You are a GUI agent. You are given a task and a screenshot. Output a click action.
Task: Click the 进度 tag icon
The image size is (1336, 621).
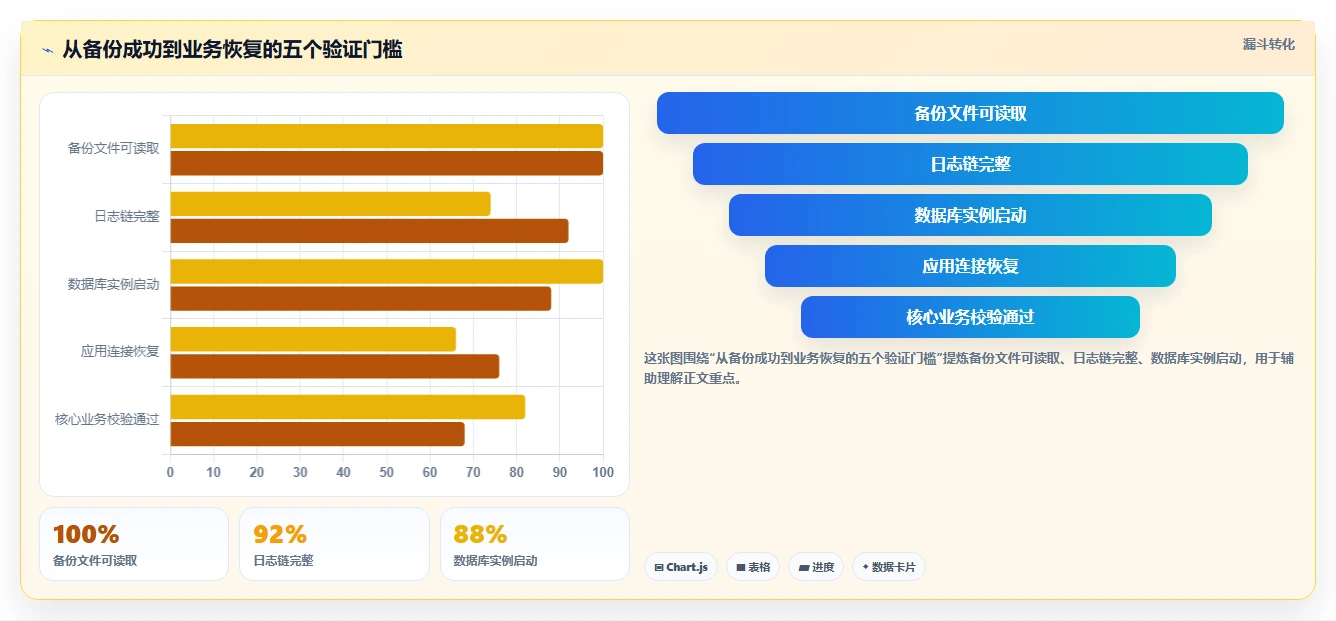click(x=804, y=567)
